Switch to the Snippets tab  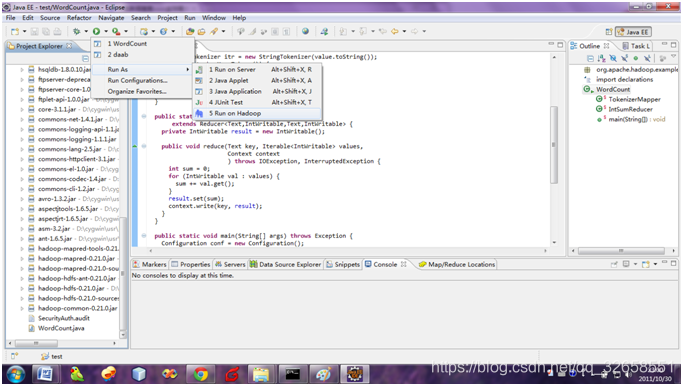(x=343, y=264)
